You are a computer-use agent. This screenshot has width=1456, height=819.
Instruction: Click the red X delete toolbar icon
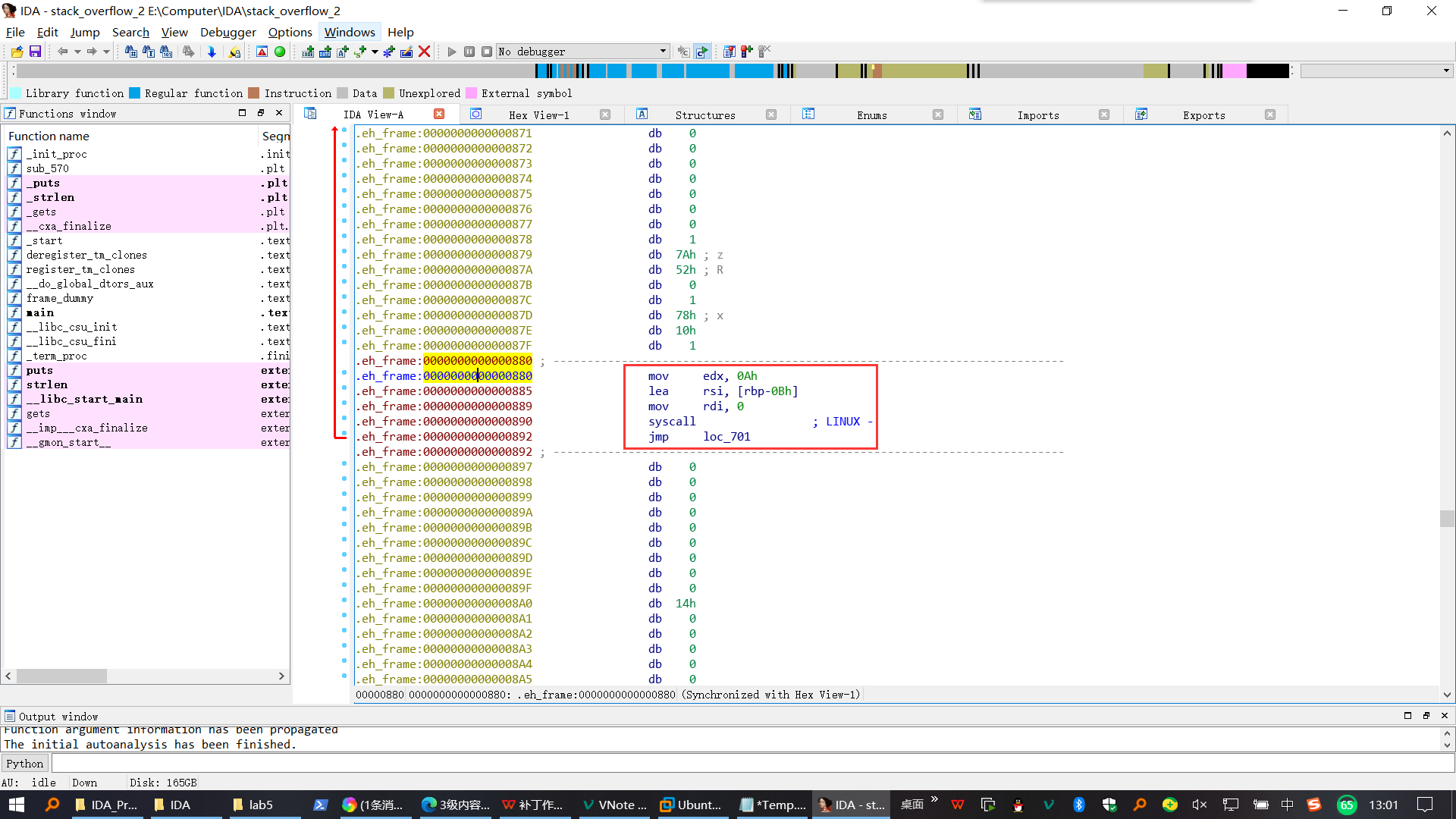pos(425,52)
